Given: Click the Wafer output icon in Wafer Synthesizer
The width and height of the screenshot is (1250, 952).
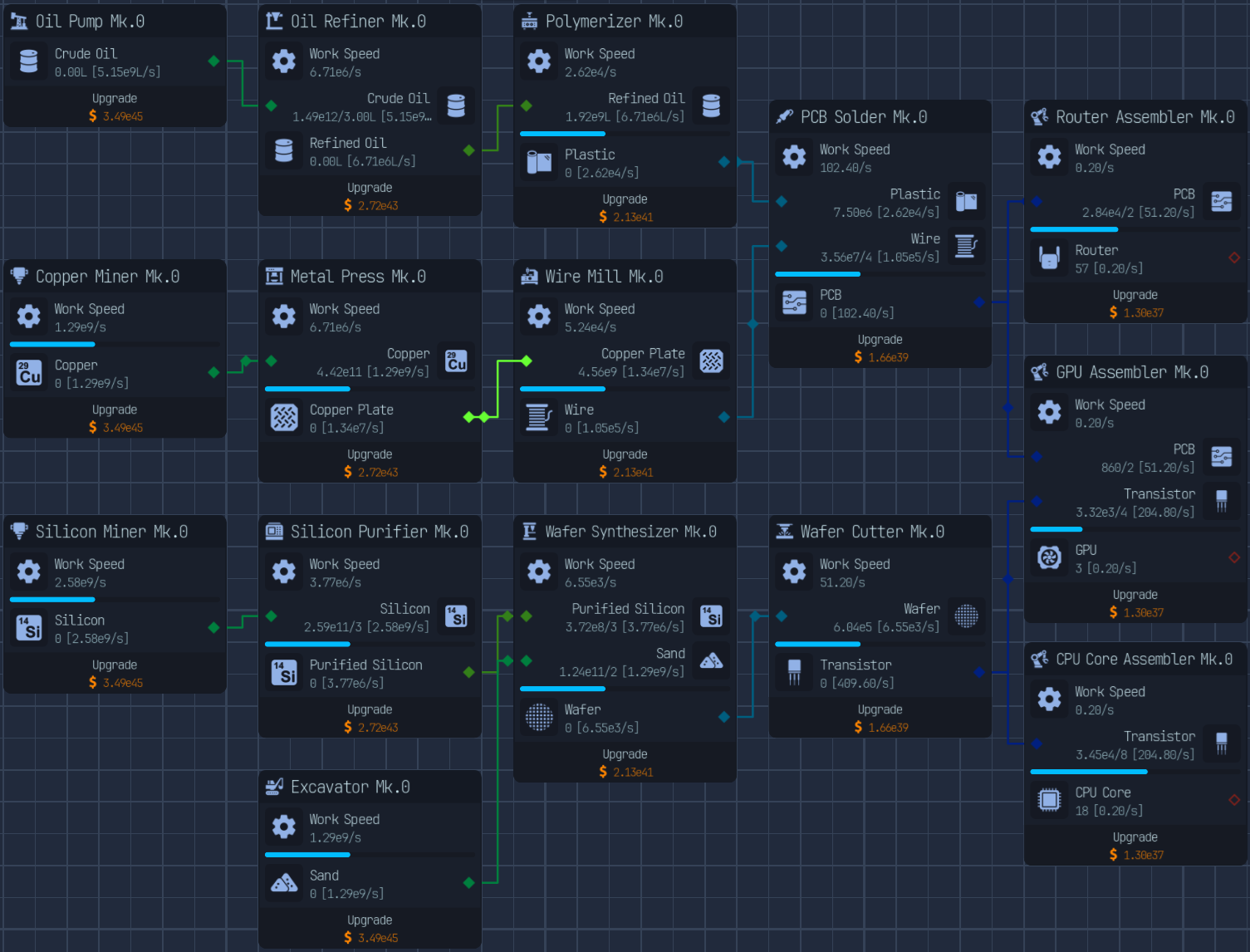Looking at the screenshot, I should (539, 718).
